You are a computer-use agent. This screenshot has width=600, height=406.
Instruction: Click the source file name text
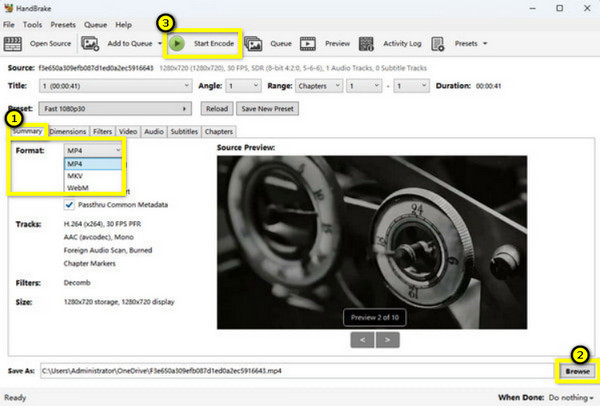tap(96, 68)
